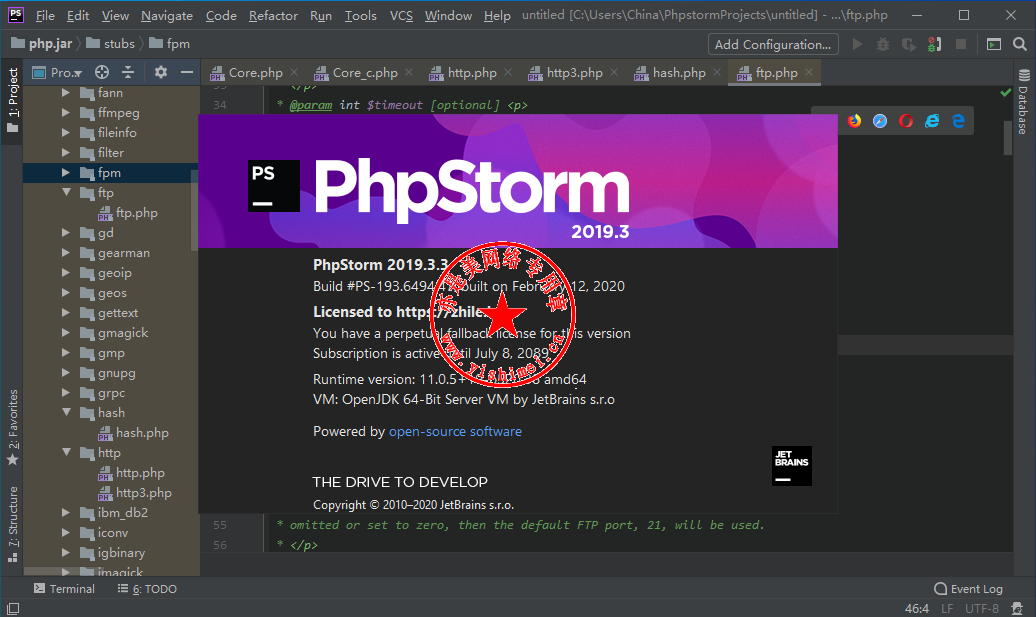Viewport: 1036px width, 617px height.
Task: Open the Database tool window
Action: click(1023, 101)
